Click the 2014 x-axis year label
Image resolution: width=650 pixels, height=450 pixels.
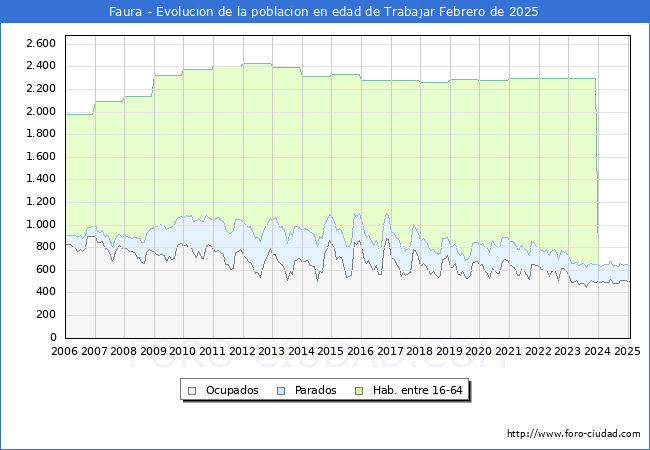click(301, 351)
